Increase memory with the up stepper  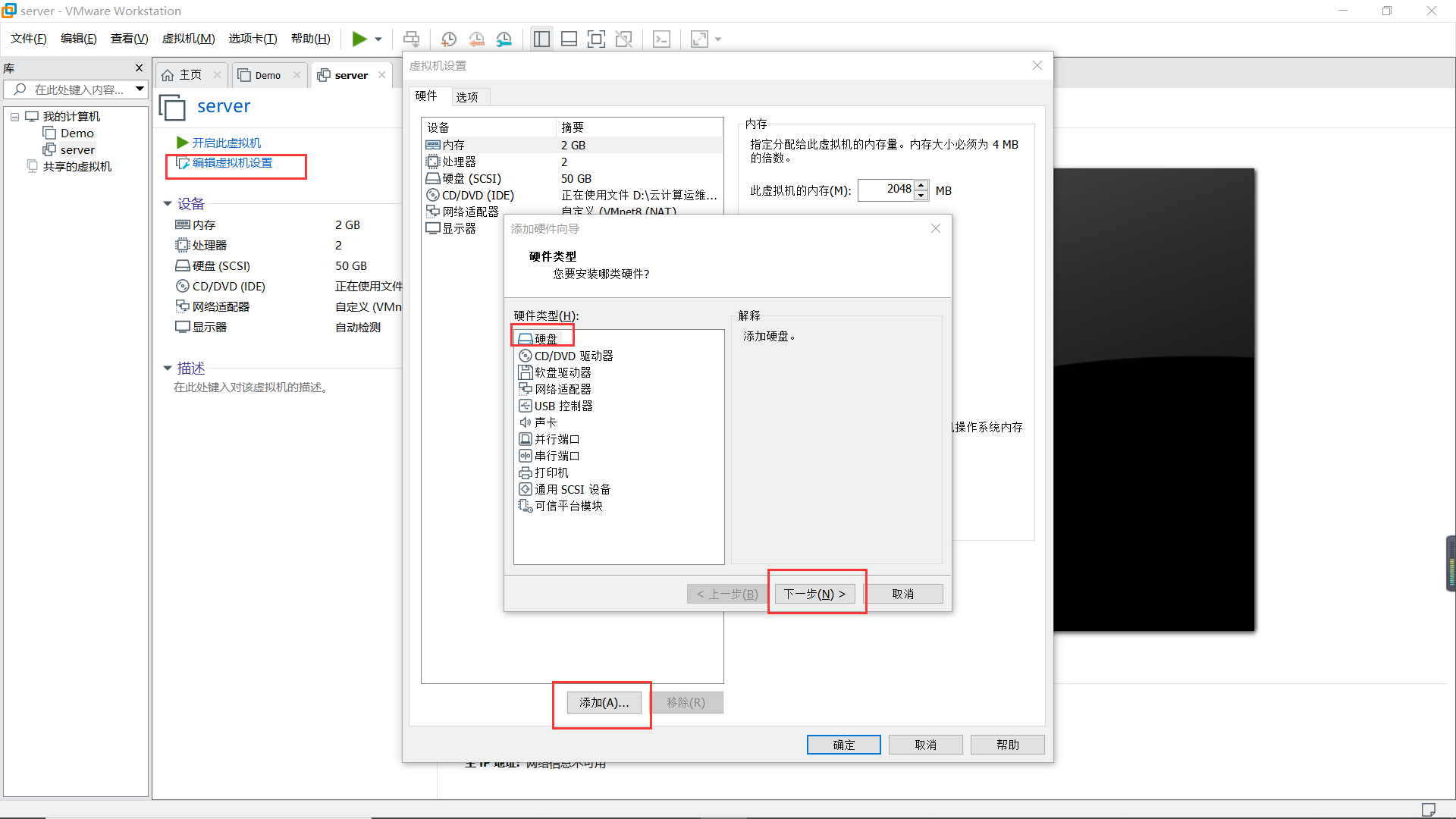[x=921, y=185]
